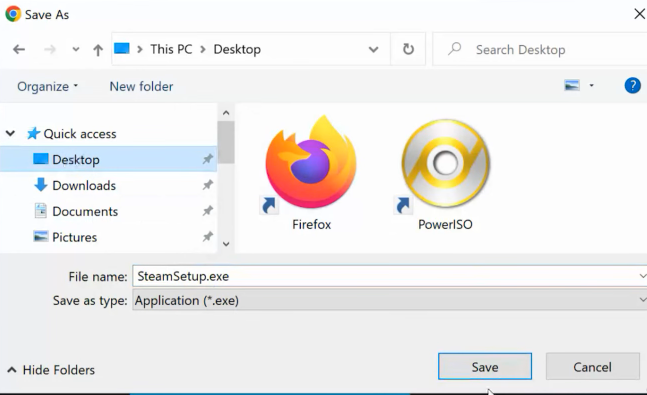Click the pin icon beside Documents
The image size is (647, 395).
(x=208, y=211)
